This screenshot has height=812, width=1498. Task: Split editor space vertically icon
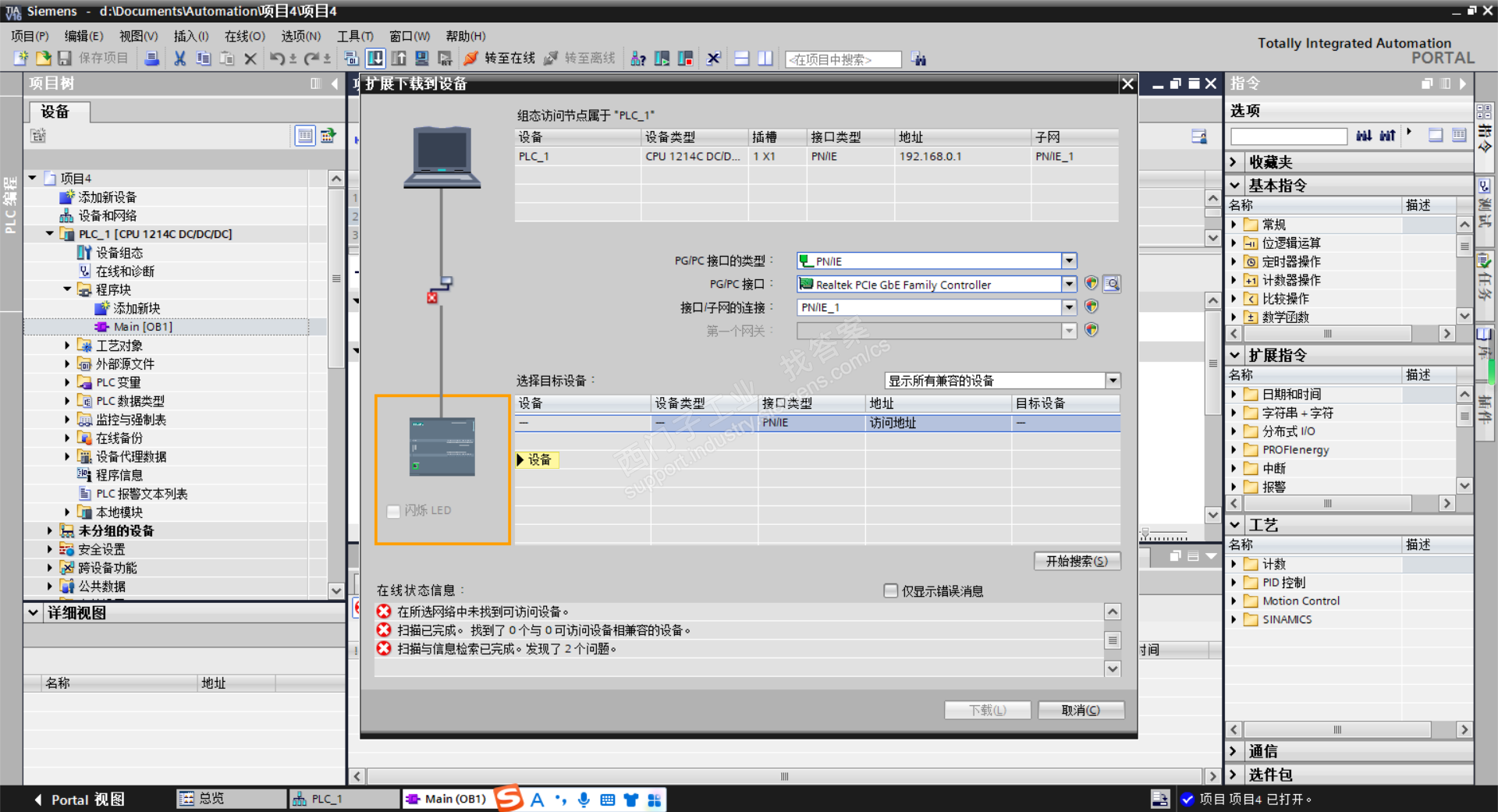click(x=765, y=59)
